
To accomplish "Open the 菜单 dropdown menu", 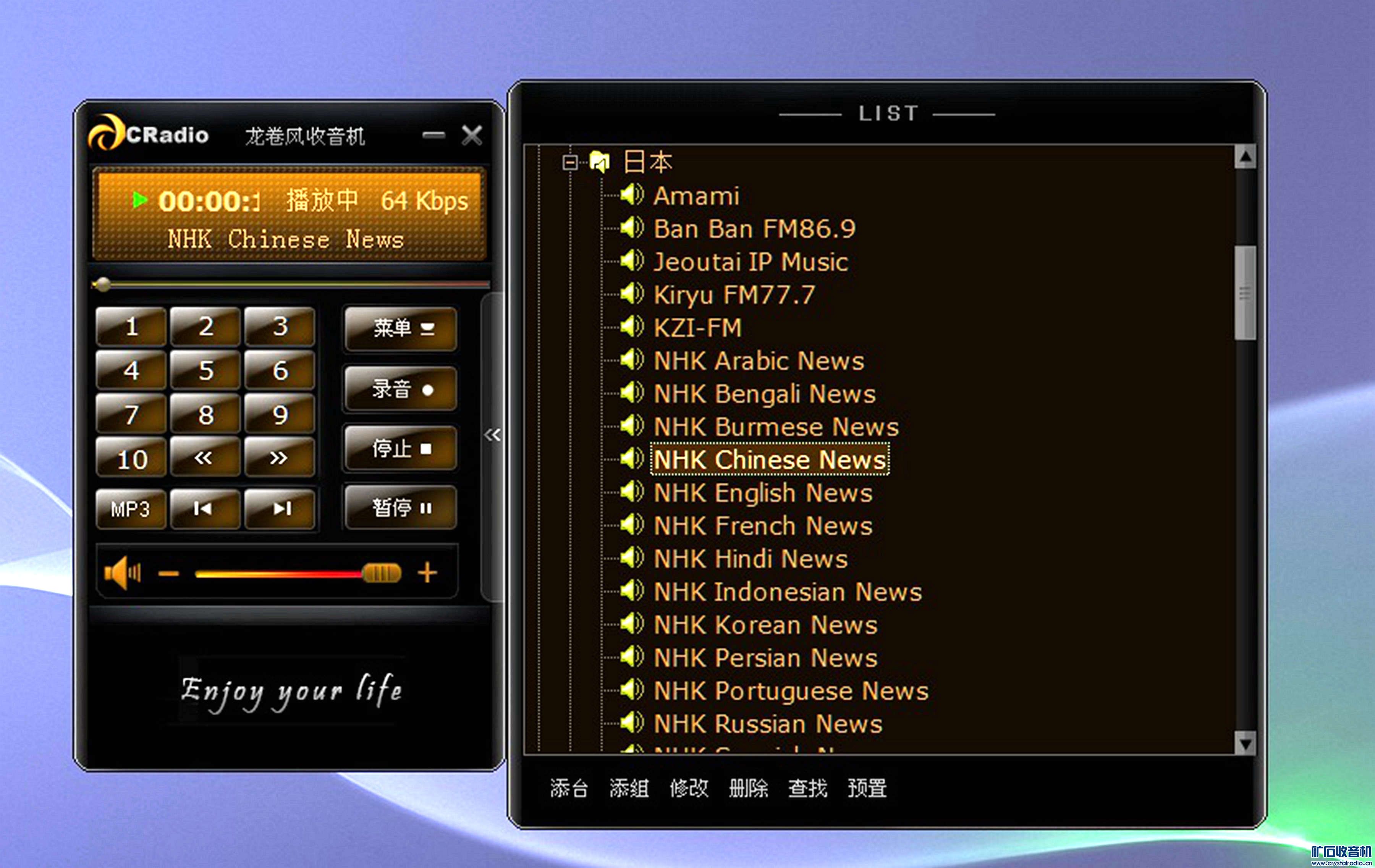I will point(401,328).
